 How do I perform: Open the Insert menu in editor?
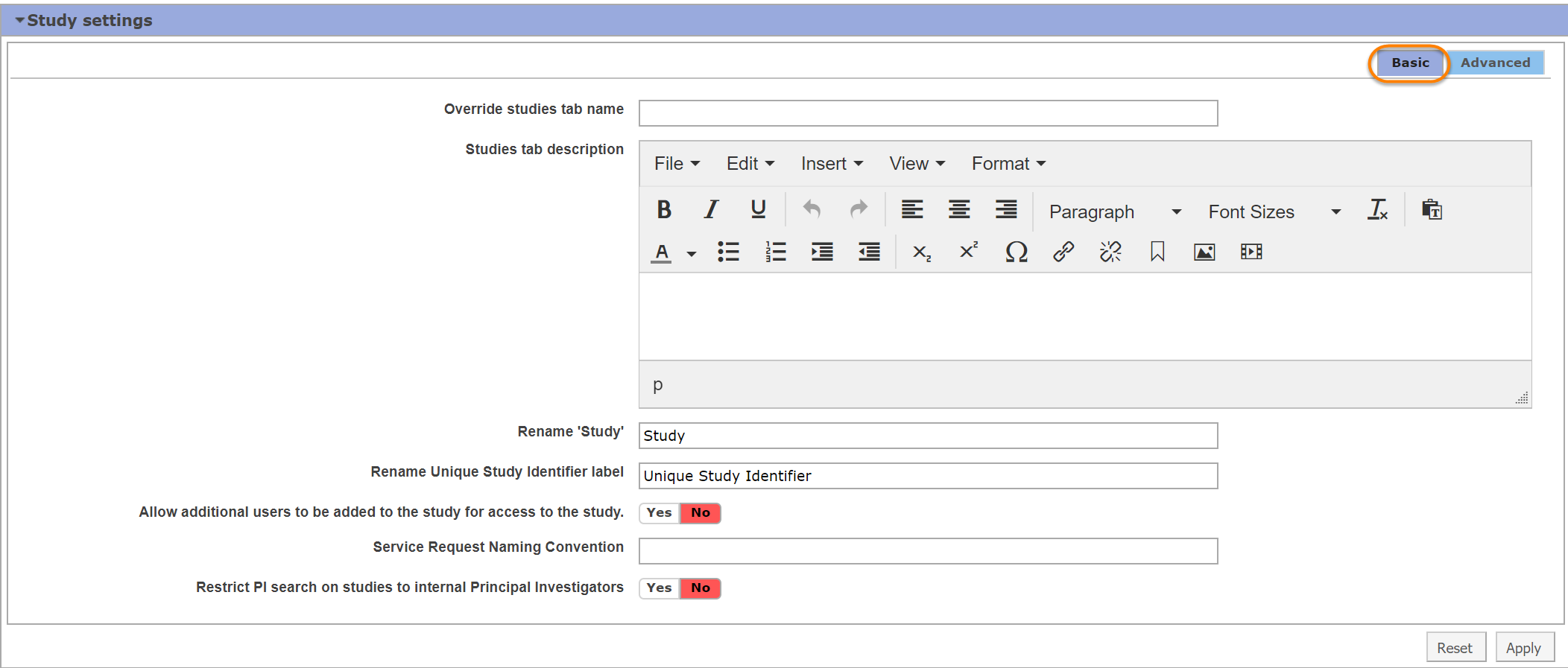(831, 164)
